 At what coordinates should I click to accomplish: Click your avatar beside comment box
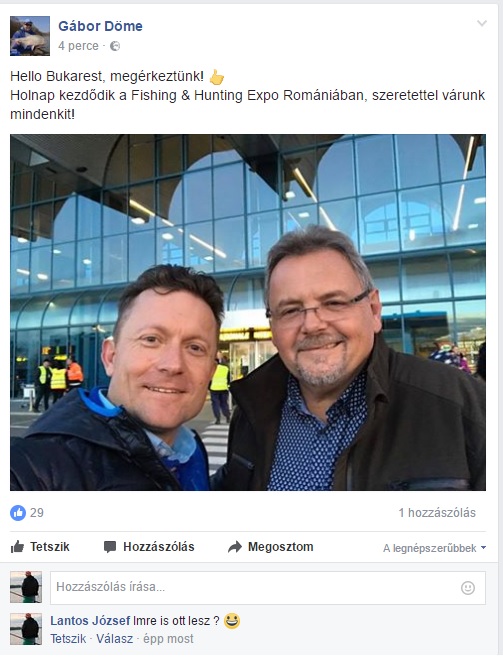click(26, 587)
